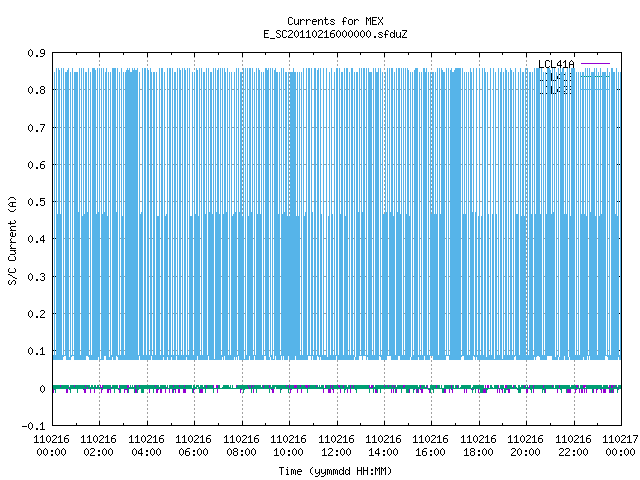Select the filename "E_SC20110216000000.sfduZ" subtitle
This screenshot has height=480, width=640.
coord(335,34)
